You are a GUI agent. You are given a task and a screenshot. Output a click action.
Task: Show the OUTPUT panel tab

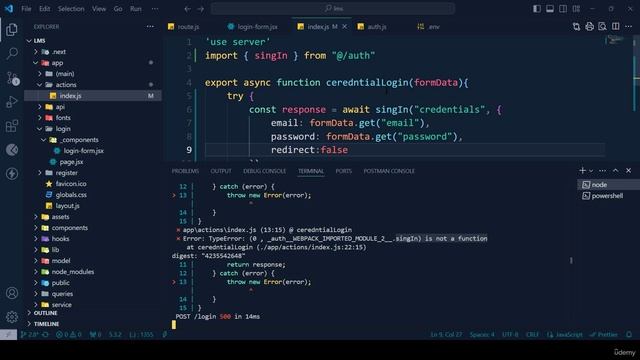[221, 171]
